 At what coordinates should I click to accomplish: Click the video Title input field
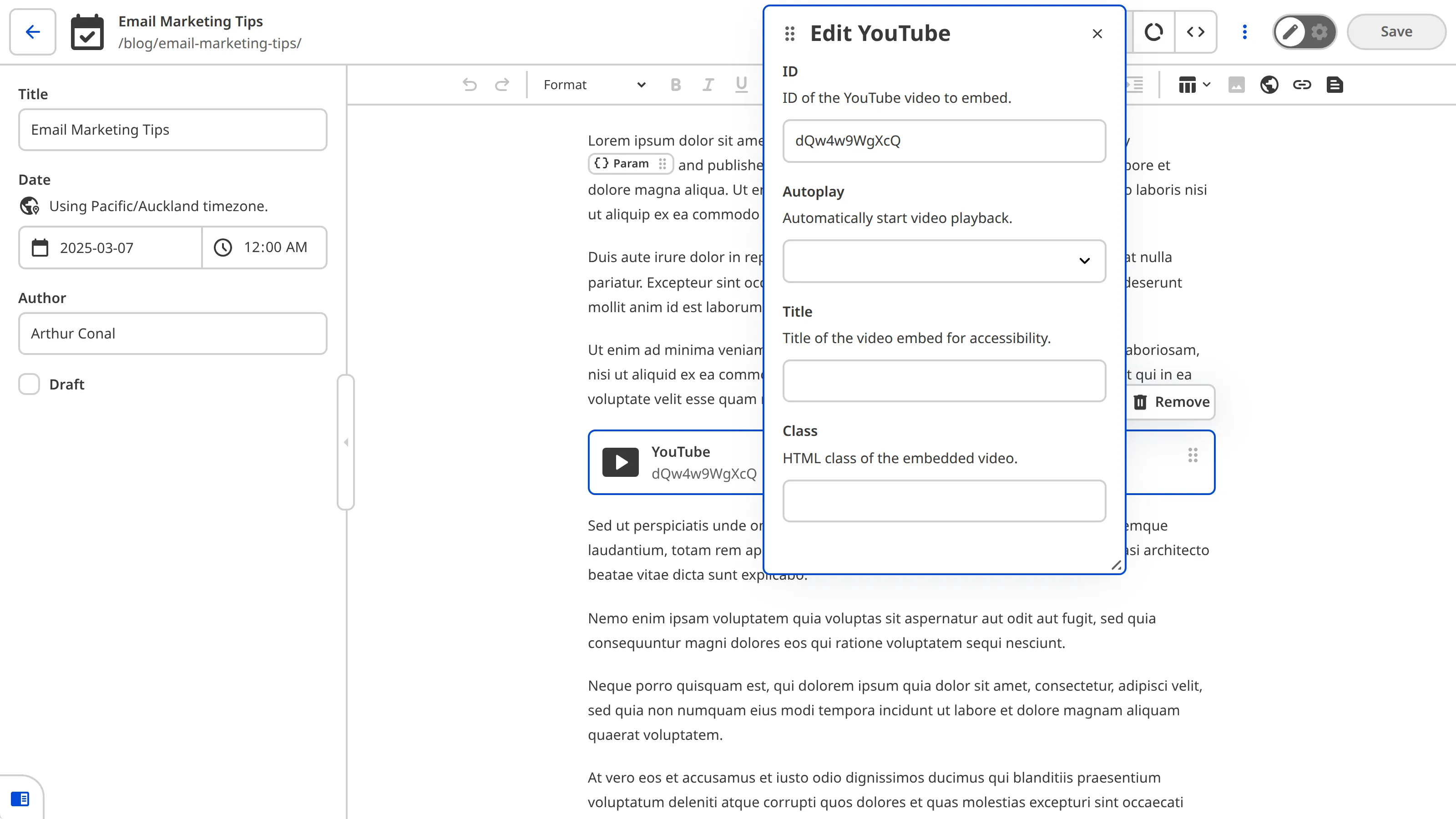tap(944, 380)
